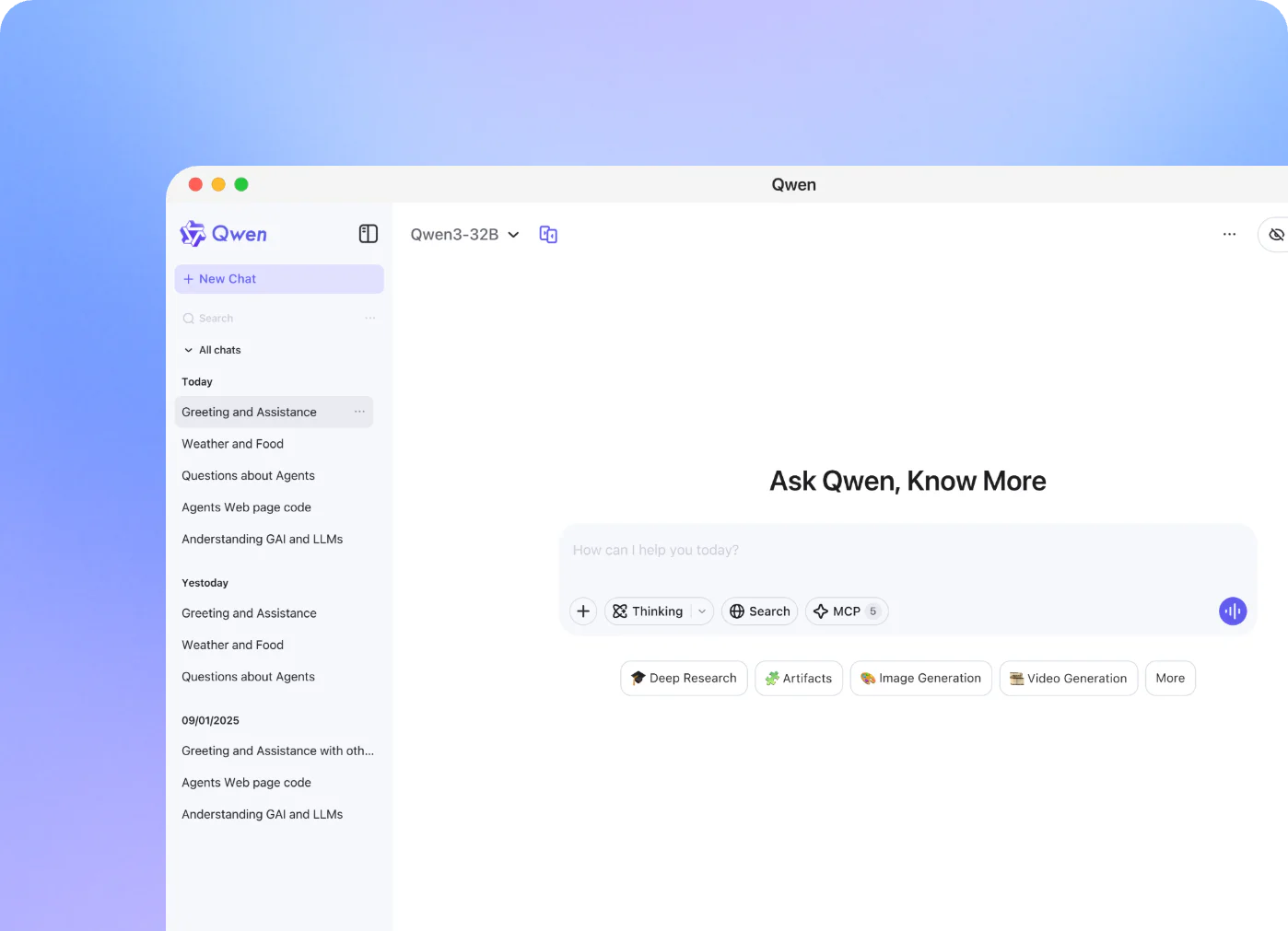Click the Qwen logo in the sidebar
This screenshot has height=931, width=1288.
click(223, 233)
